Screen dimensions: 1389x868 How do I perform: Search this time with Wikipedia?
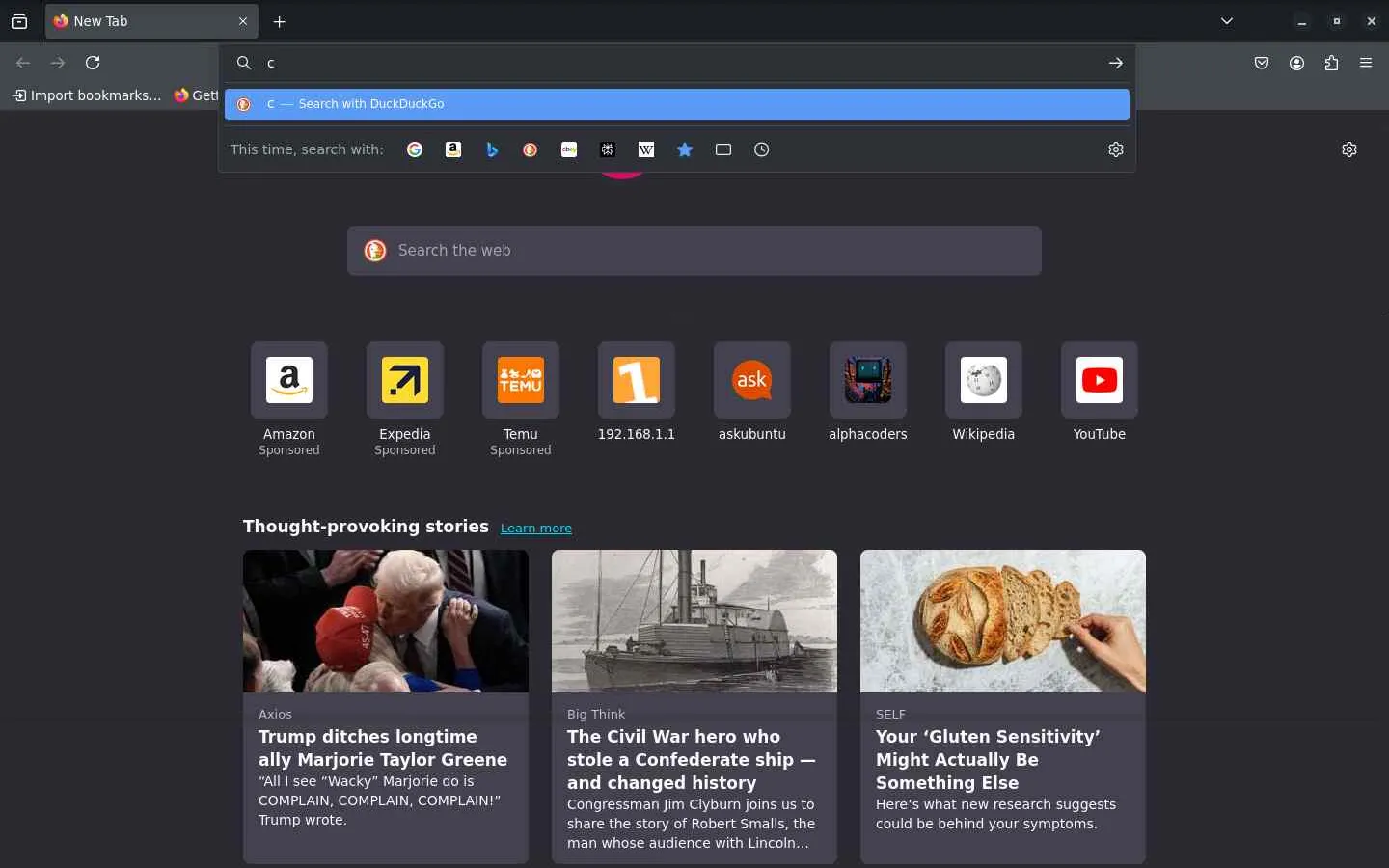click(x=646, y=149)
